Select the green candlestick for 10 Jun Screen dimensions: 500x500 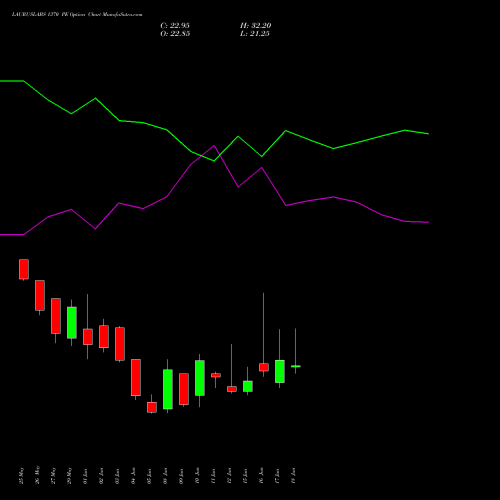coord(200,378)
